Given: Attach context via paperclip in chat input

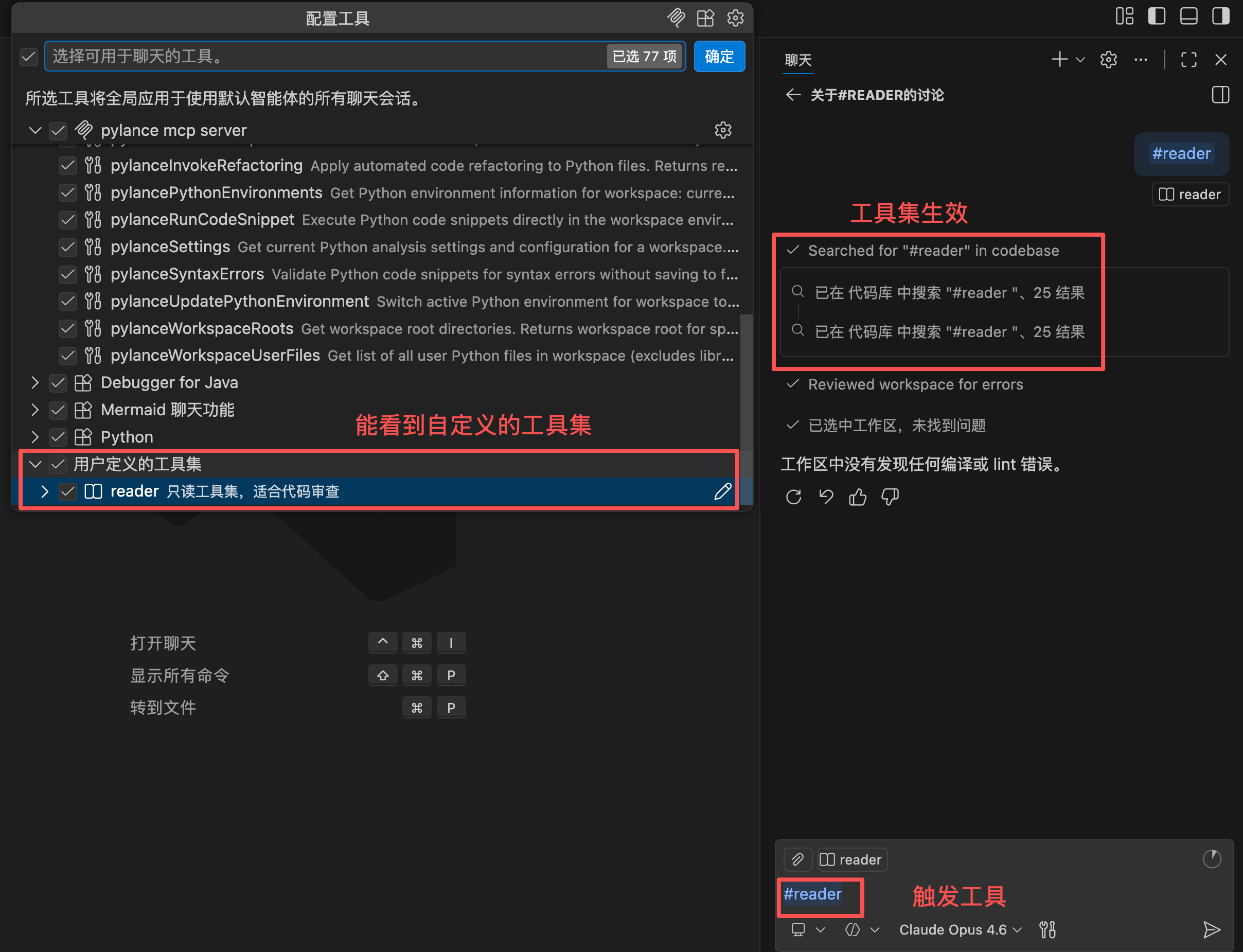Looking at the screenshot, I should [798, 859].
